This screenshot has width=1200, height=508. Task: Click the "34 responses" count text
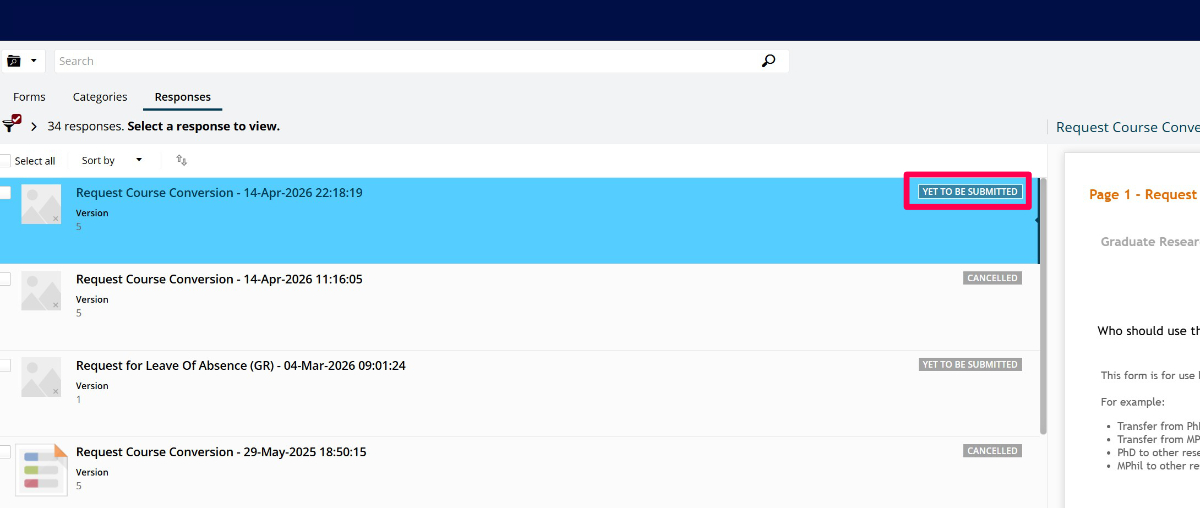85,127
